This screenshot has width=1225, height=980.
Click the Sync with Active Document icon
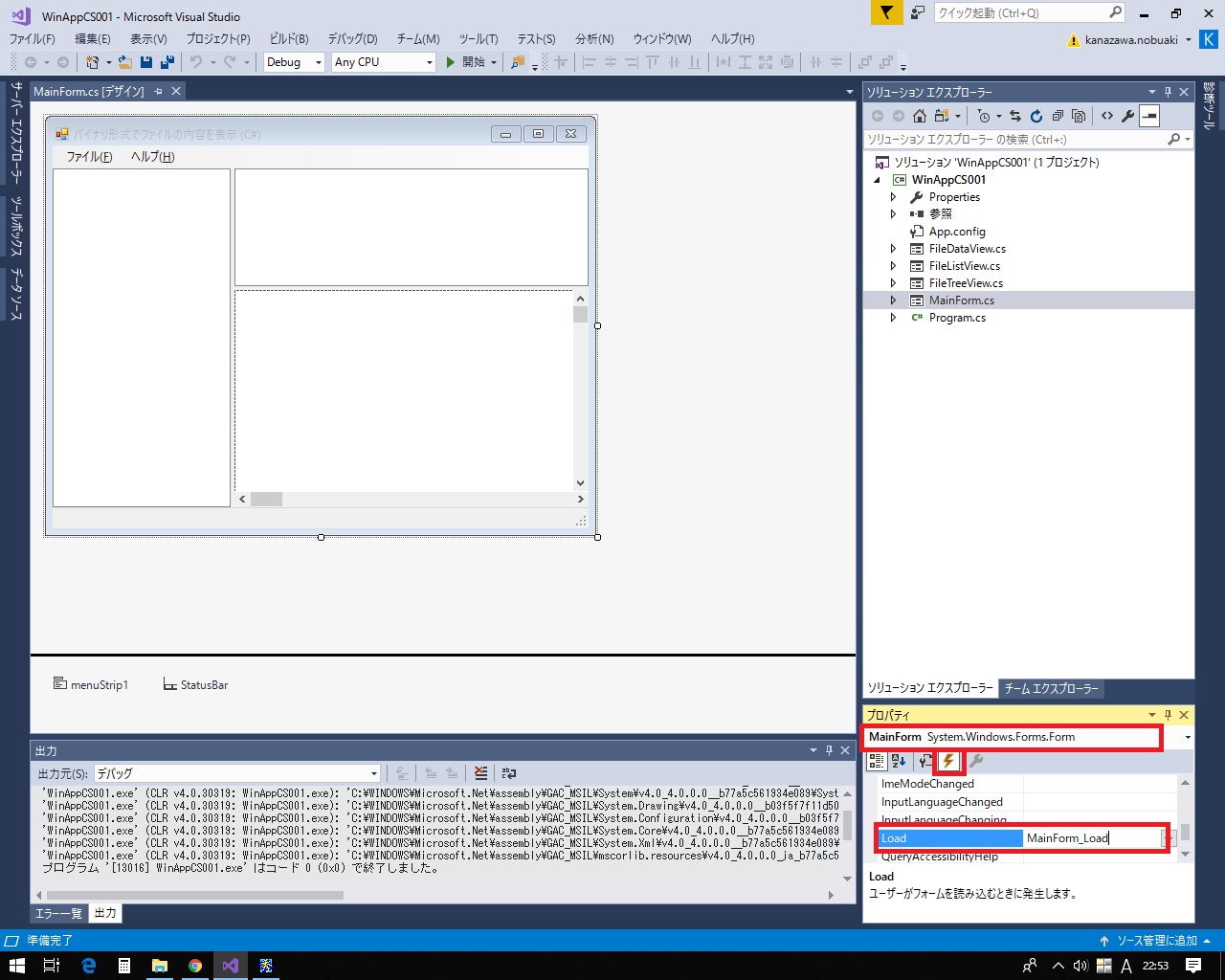click(x=1015, y=116)
